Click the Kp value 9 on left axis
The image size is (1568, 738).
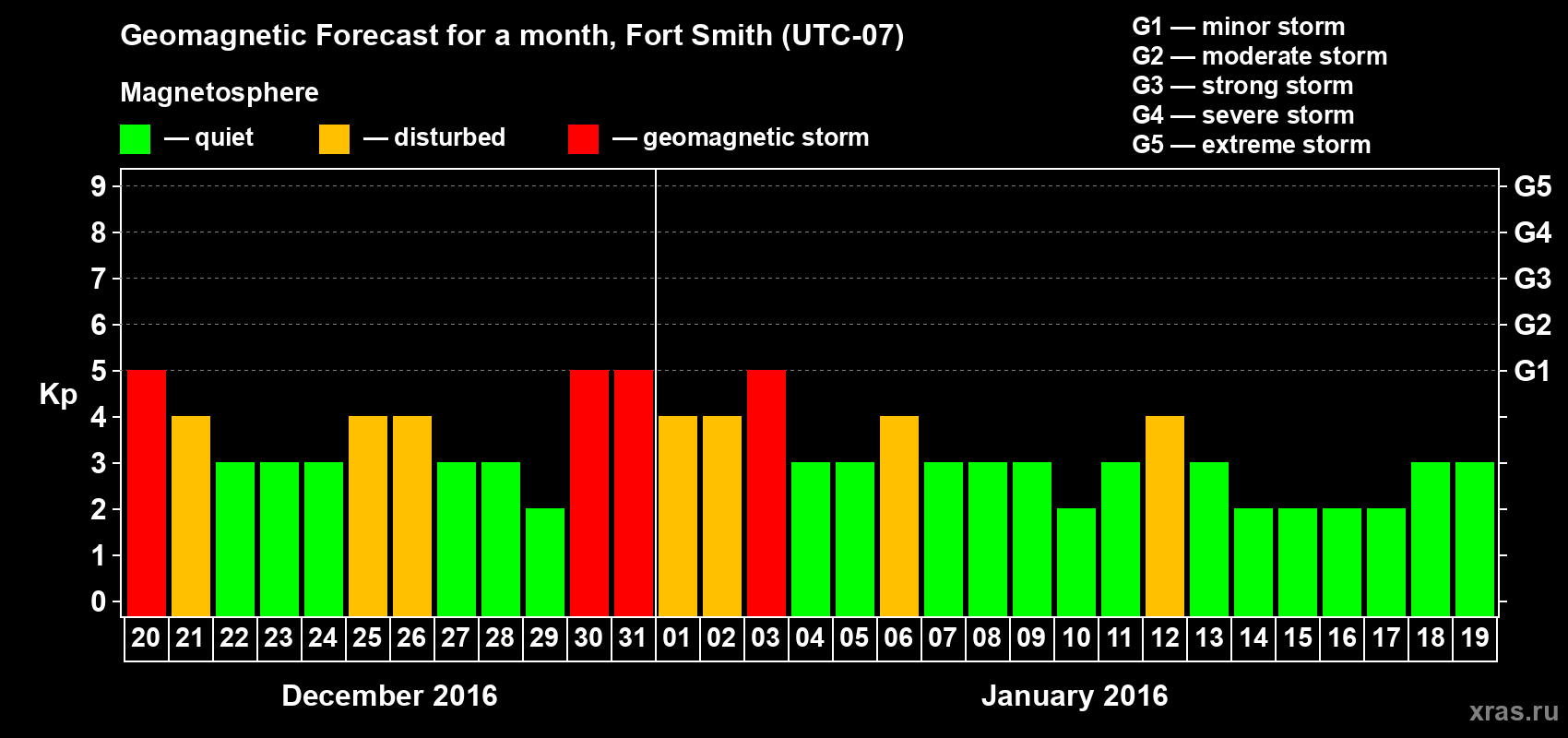pos(99,186)
